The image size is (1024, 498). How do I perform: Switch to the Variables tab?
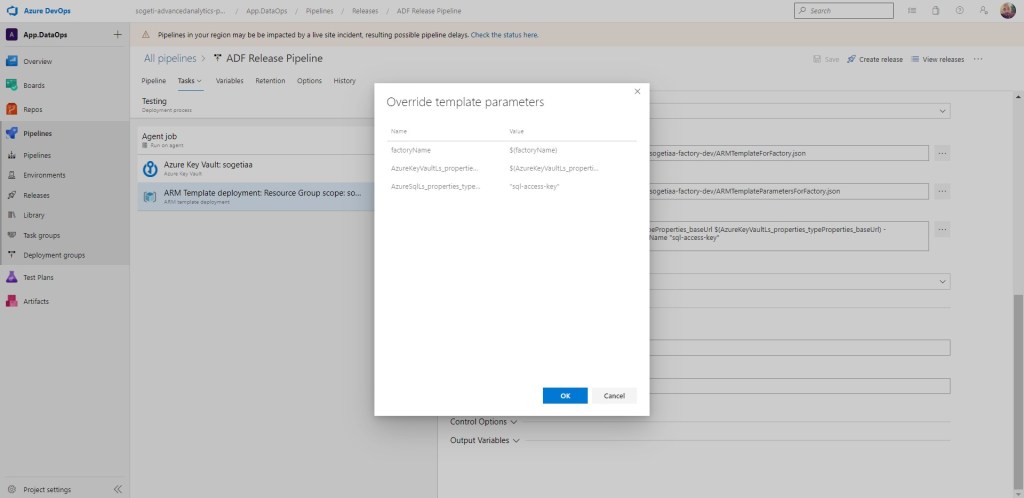coord(229,80)
